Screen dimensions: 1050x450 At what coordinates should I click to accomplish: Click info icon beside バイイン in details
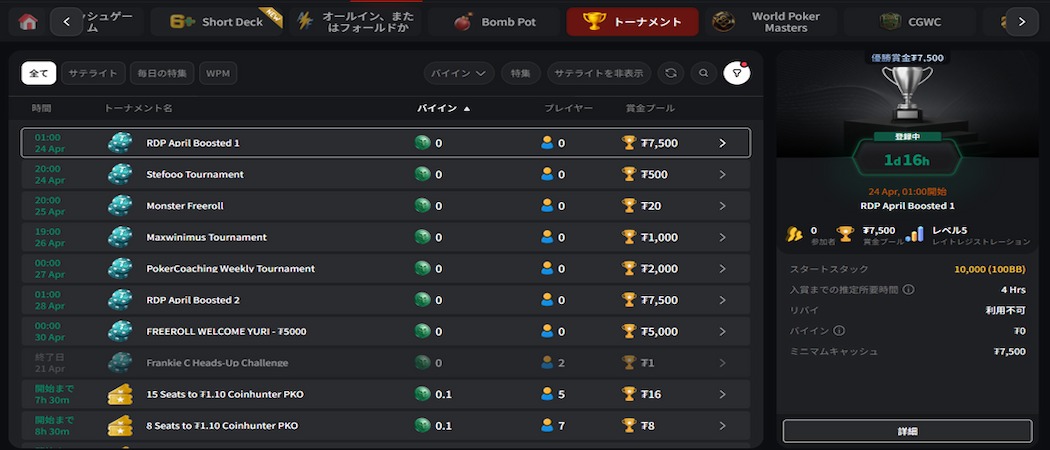click(x=839, y=331)
